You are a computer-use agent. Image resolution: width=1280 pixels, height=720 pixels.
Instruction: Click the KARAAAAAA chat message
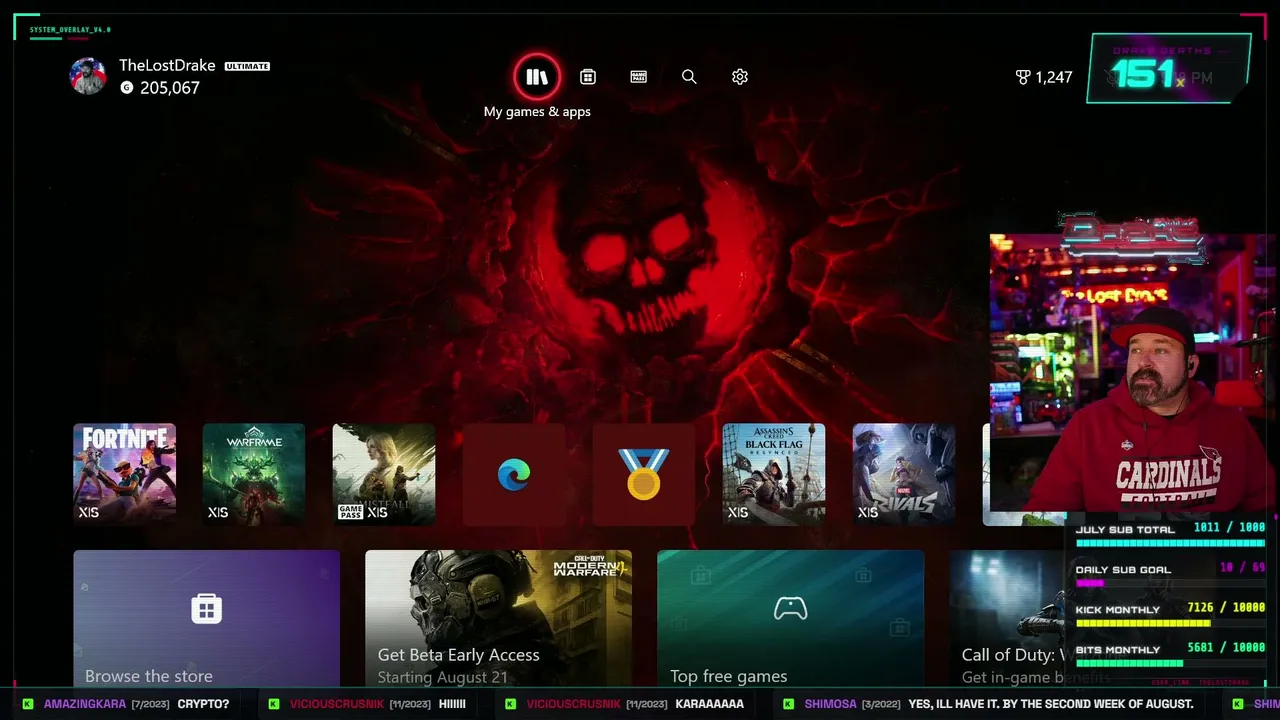click(x=710, y=704)
